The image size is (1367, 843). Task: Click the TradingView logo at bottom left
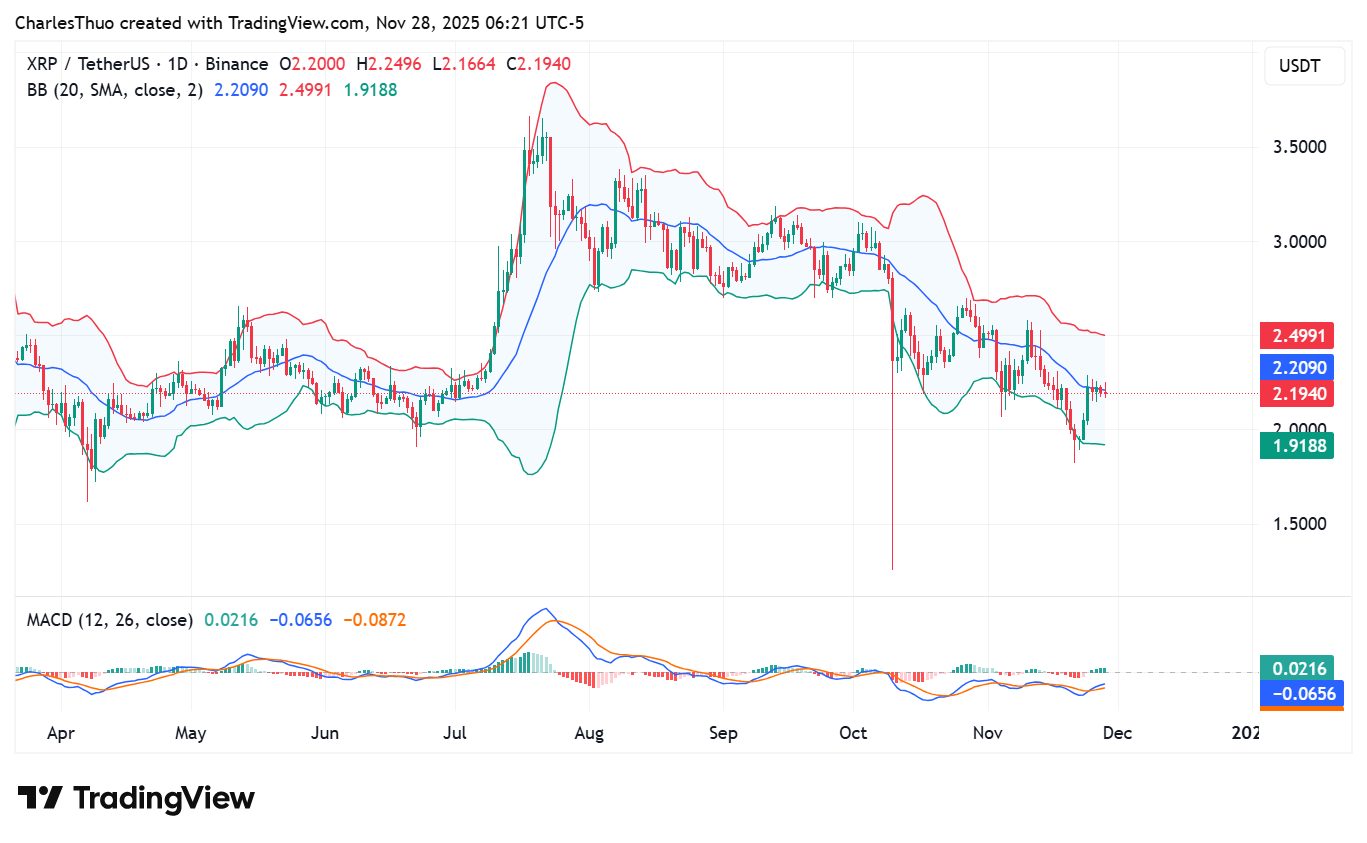pyautogui.click(x=135, y=798)
